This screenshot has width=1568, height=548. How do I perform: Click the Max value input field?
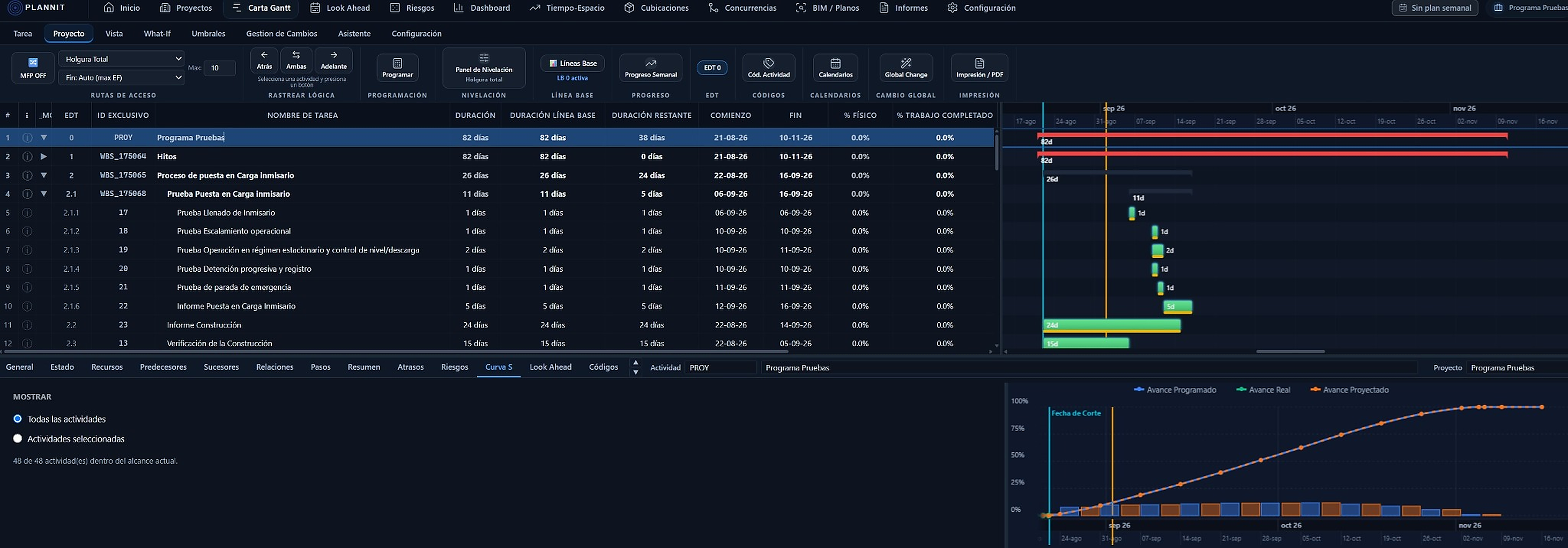click(219, 68)
